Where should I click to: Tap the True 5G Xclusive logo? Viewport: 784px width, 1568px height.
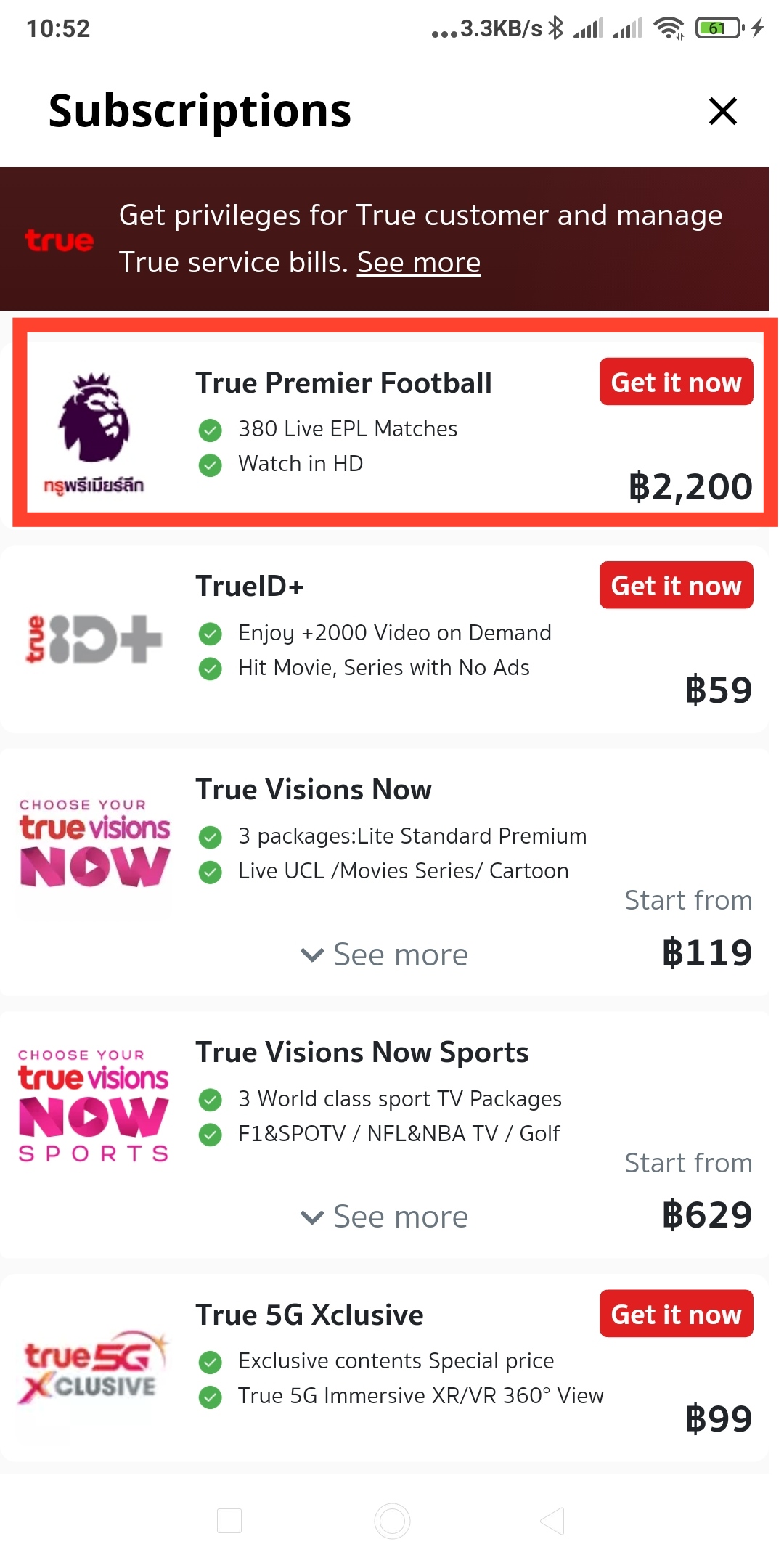[93, 1368]
